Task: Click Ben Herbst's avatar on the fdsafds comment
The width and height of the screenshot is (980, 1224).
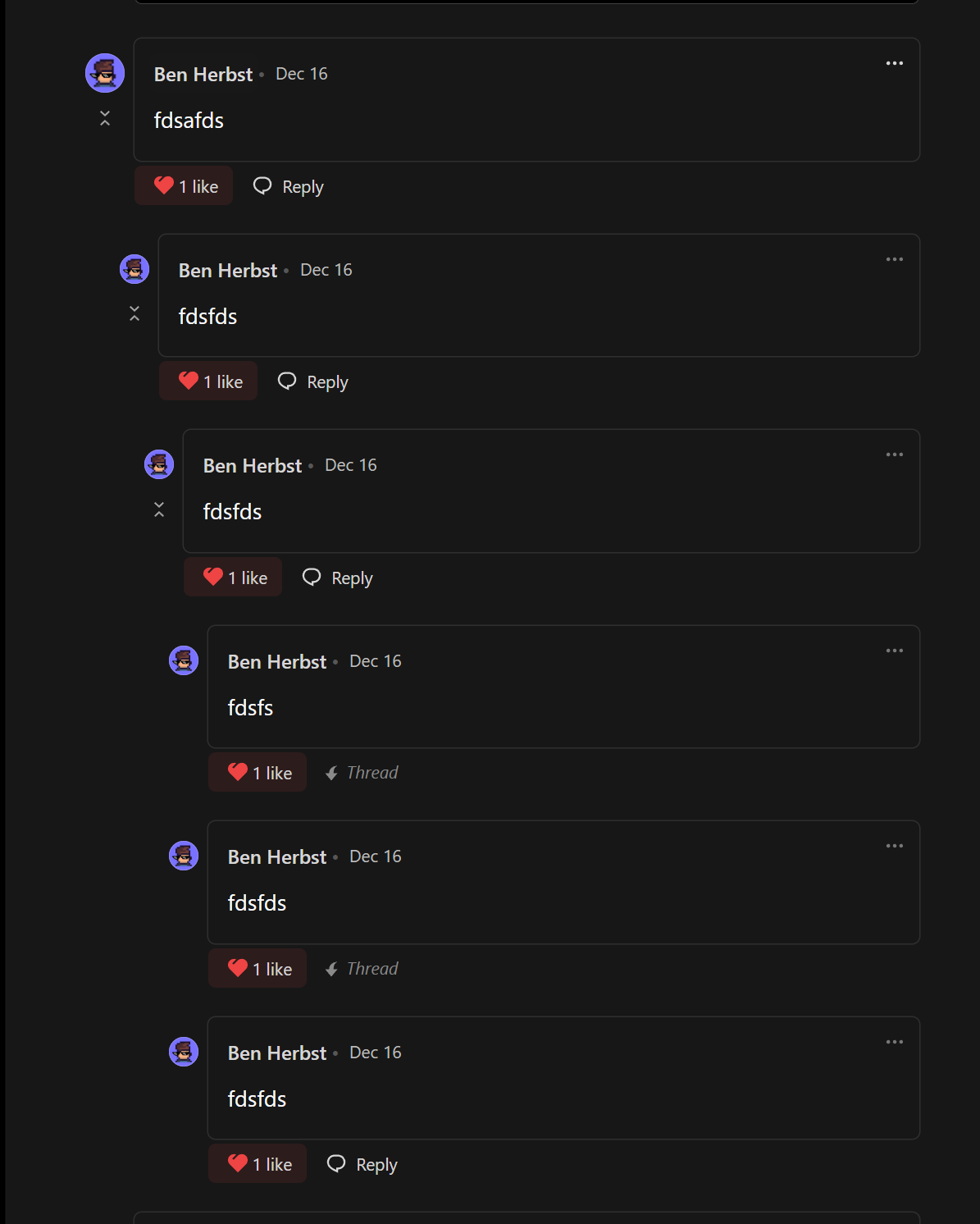Action: pos(105,73)
